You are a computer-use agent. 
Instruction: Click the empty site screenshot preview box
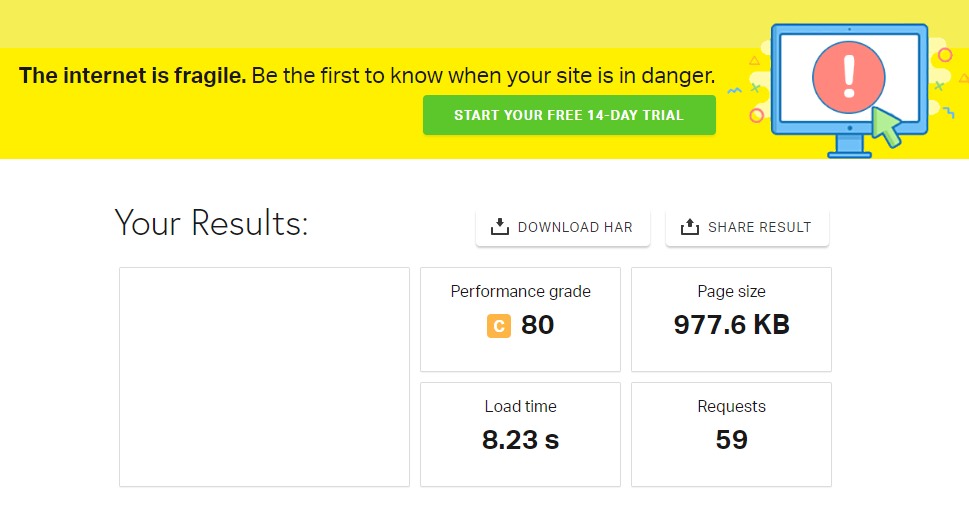(264, 377)
